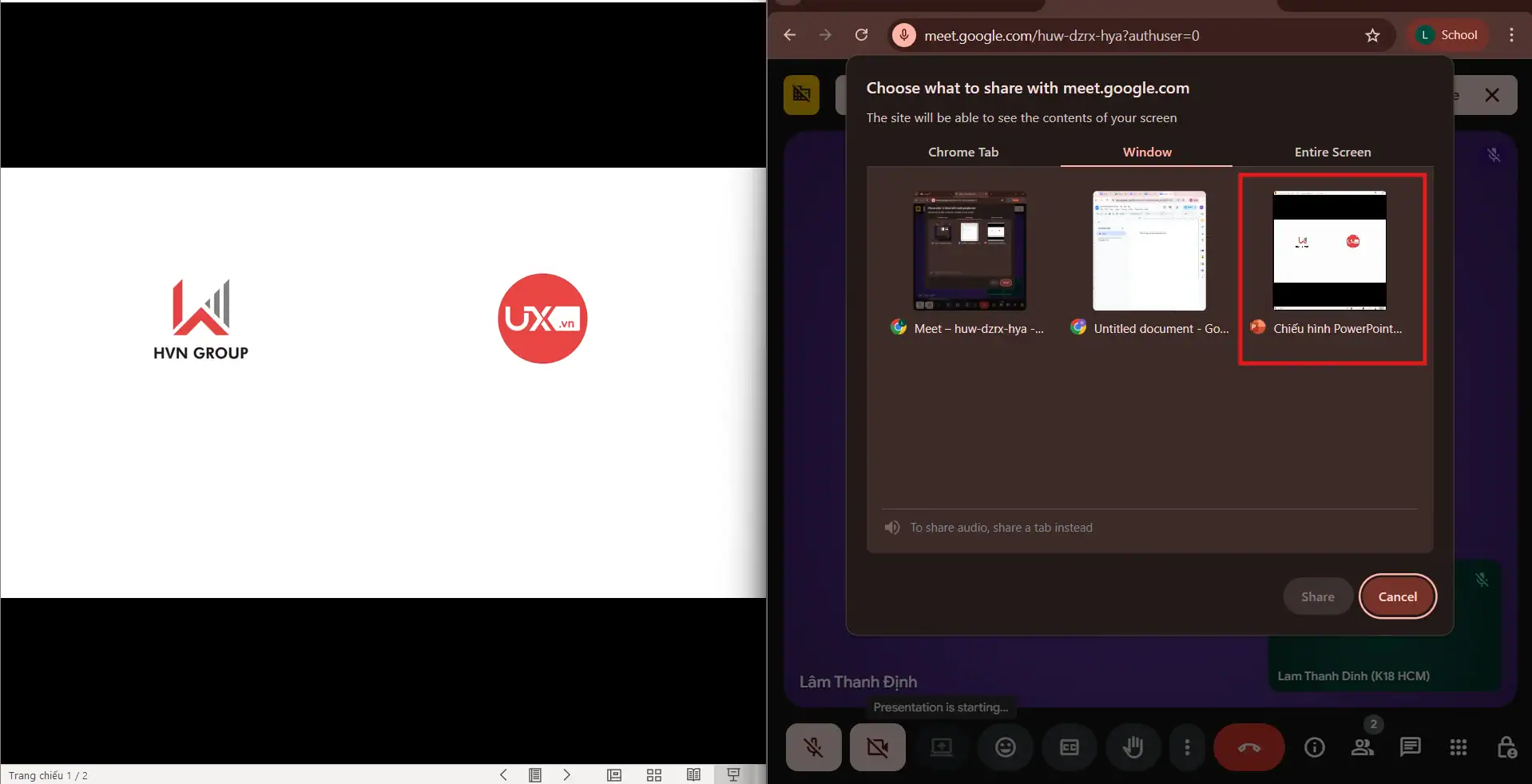Bookmark this page with the star icon
The height and width of the screenshot is (784, 1532).
point(1372,35)
